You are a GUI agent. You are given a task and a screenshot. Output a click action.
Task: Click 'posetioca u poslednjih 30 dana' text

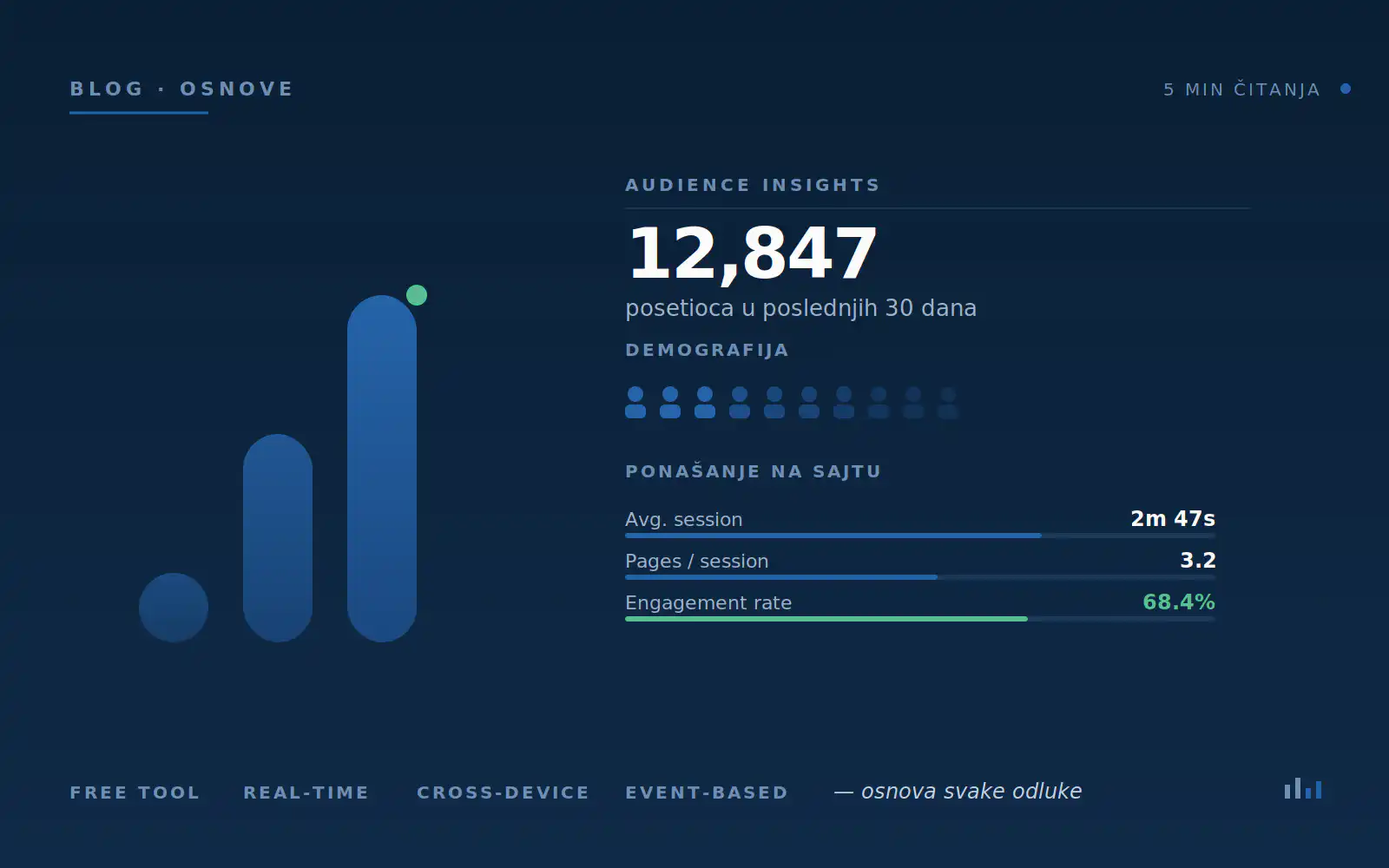point(800,308)
